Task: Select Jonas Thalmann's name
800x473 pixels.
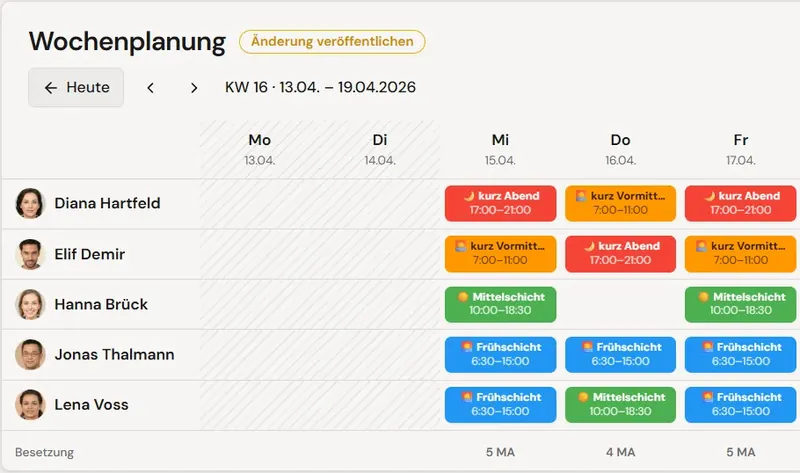Action: point(114,354)
